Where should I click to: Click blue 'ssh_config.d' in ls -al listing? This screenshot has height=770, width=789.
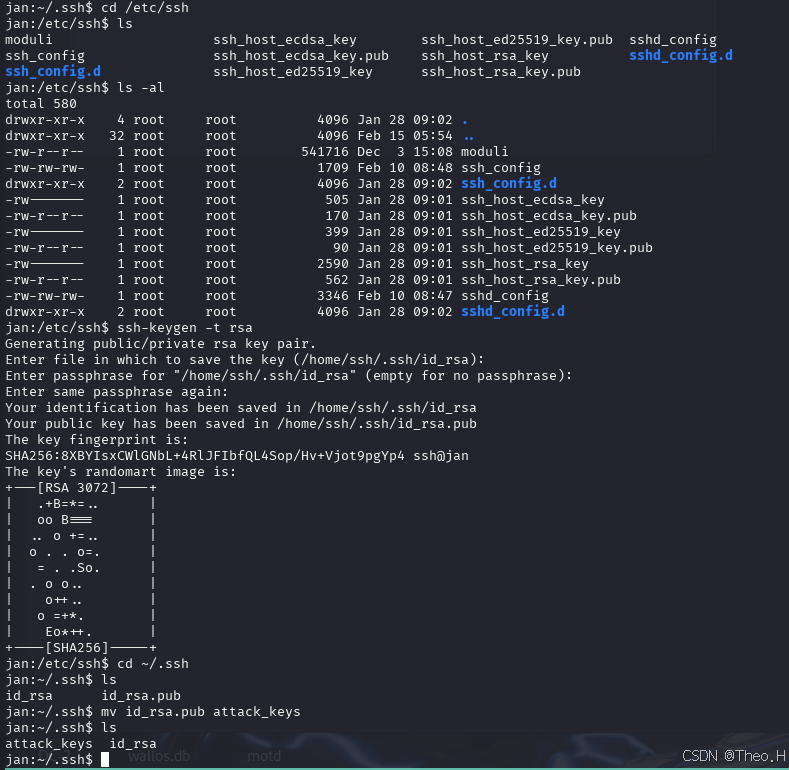509,184
